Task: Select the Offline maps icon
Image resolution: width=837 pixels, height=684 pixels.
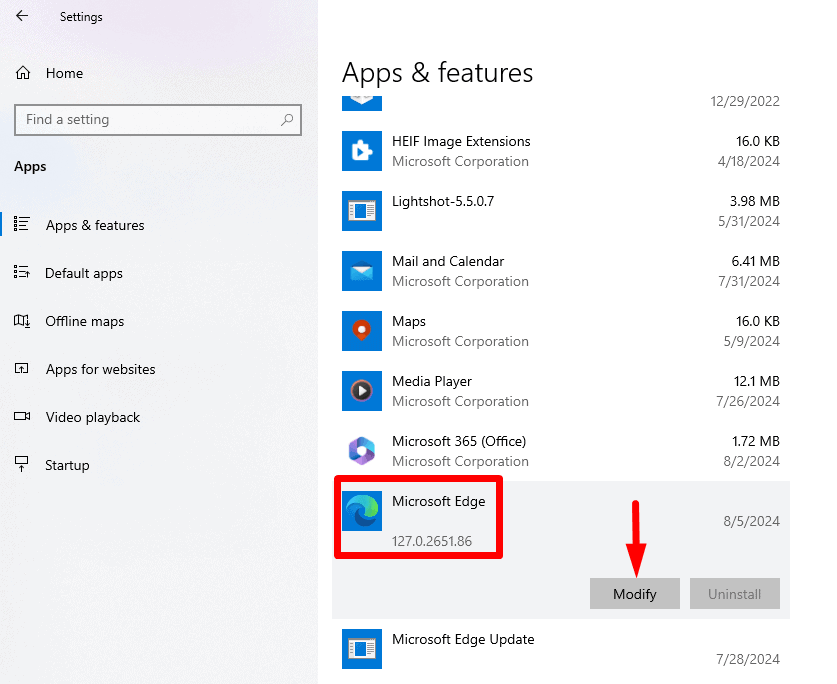Action: 21,321
